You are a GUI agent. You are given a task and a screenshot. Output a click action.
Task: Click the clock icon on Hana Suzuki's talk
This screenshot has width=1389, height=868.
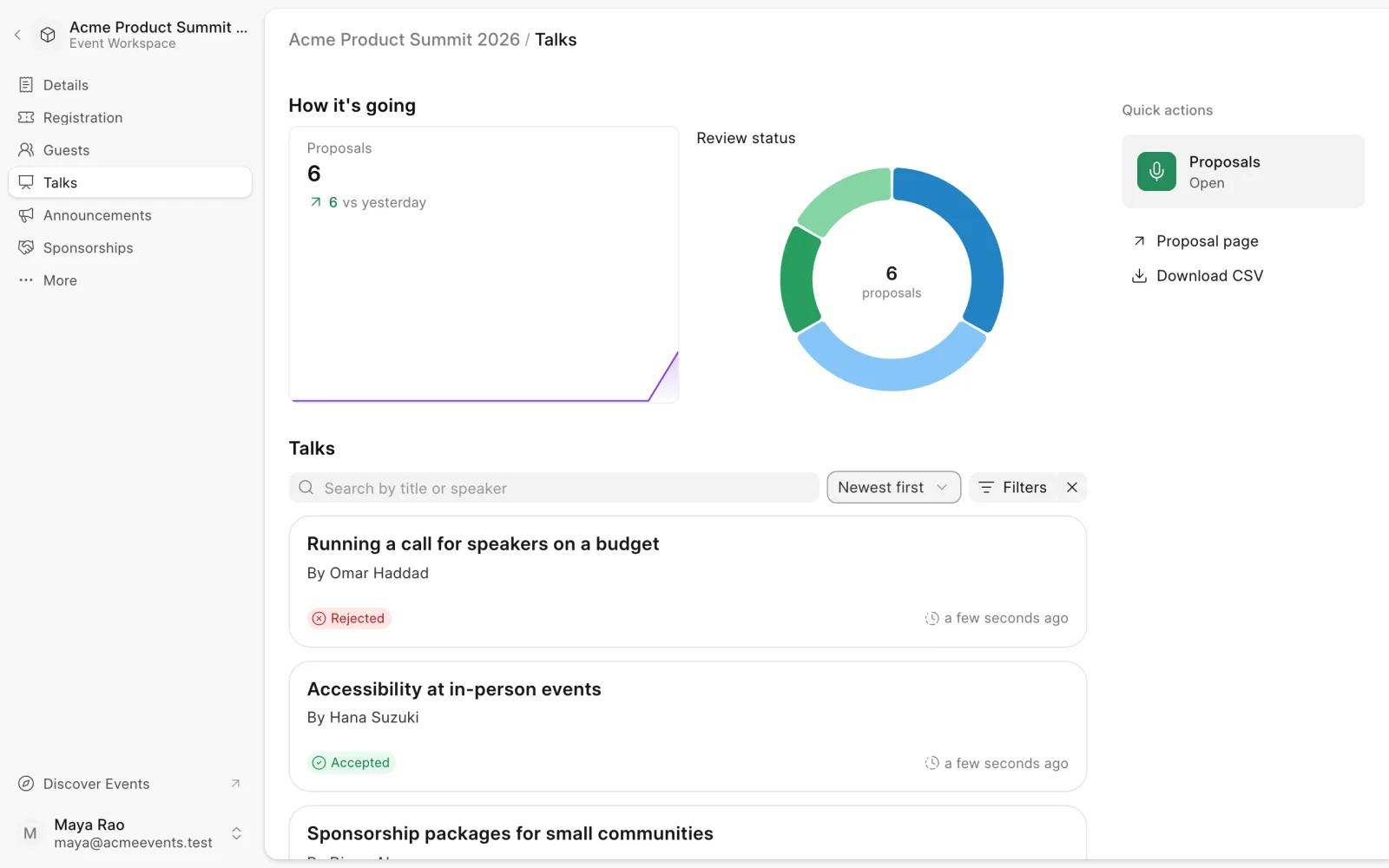pos(931,763)
